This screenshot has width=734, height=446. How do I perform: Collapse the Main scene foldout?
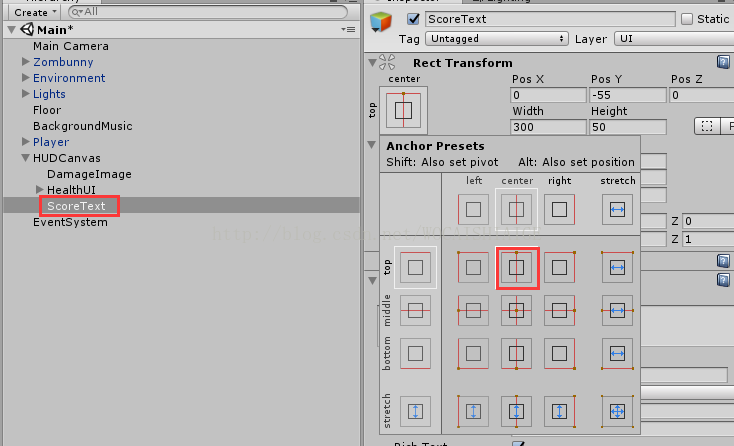point(12,29)
